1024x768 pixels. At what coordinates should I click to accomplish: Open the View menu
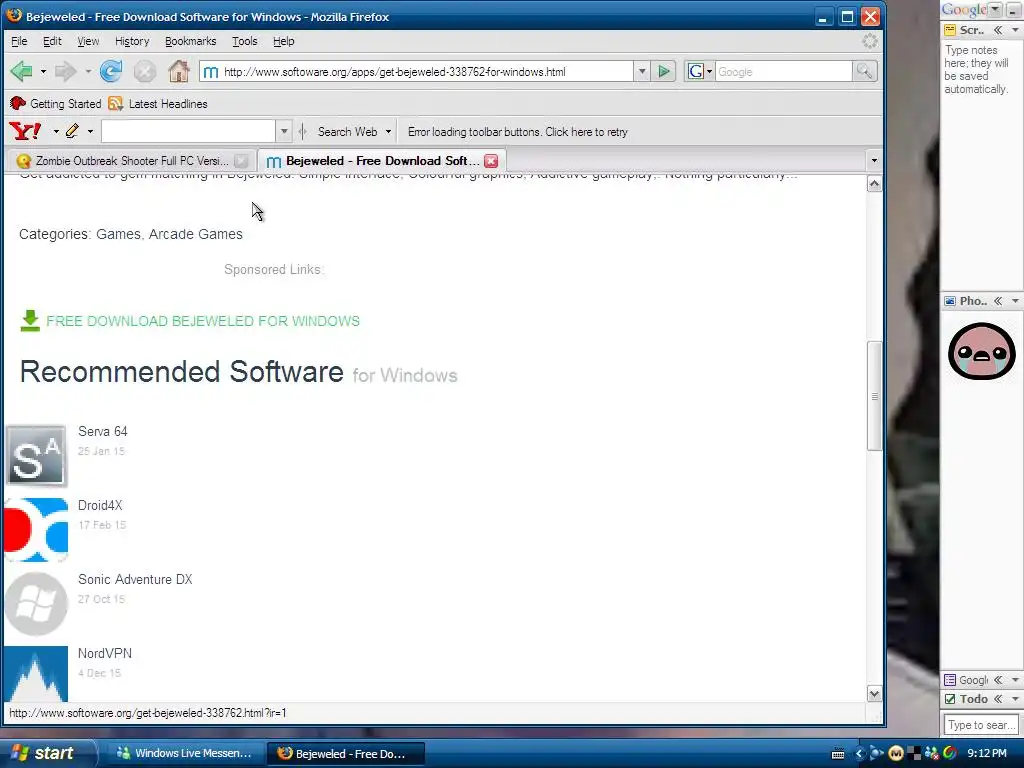click(88, 41)
